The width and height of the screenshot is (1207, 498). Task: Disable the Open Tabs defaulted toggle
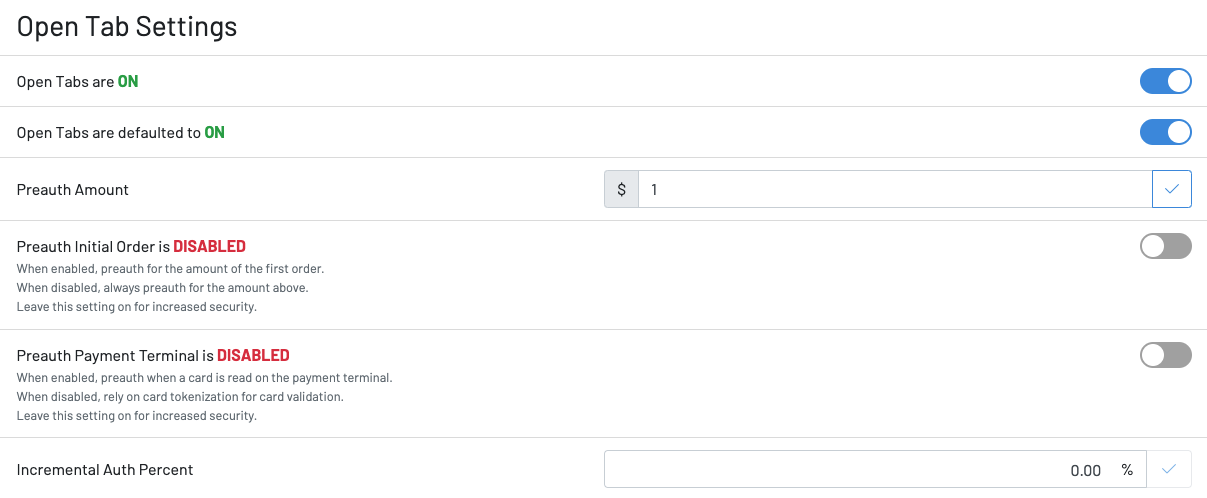(x=1166, y=132)
